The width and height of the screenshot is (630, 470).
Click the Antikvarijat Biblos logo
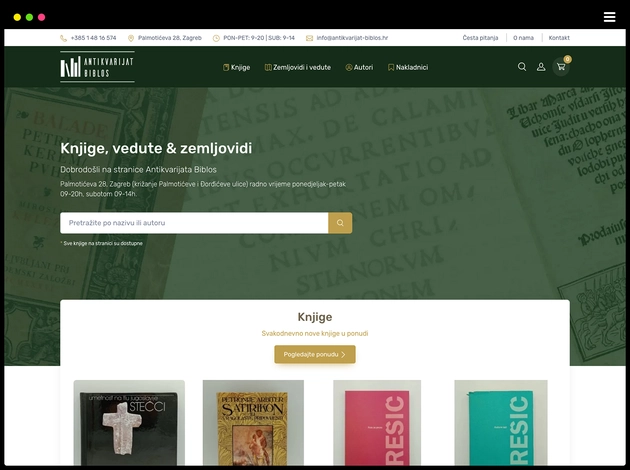click(x=97, y=67)
